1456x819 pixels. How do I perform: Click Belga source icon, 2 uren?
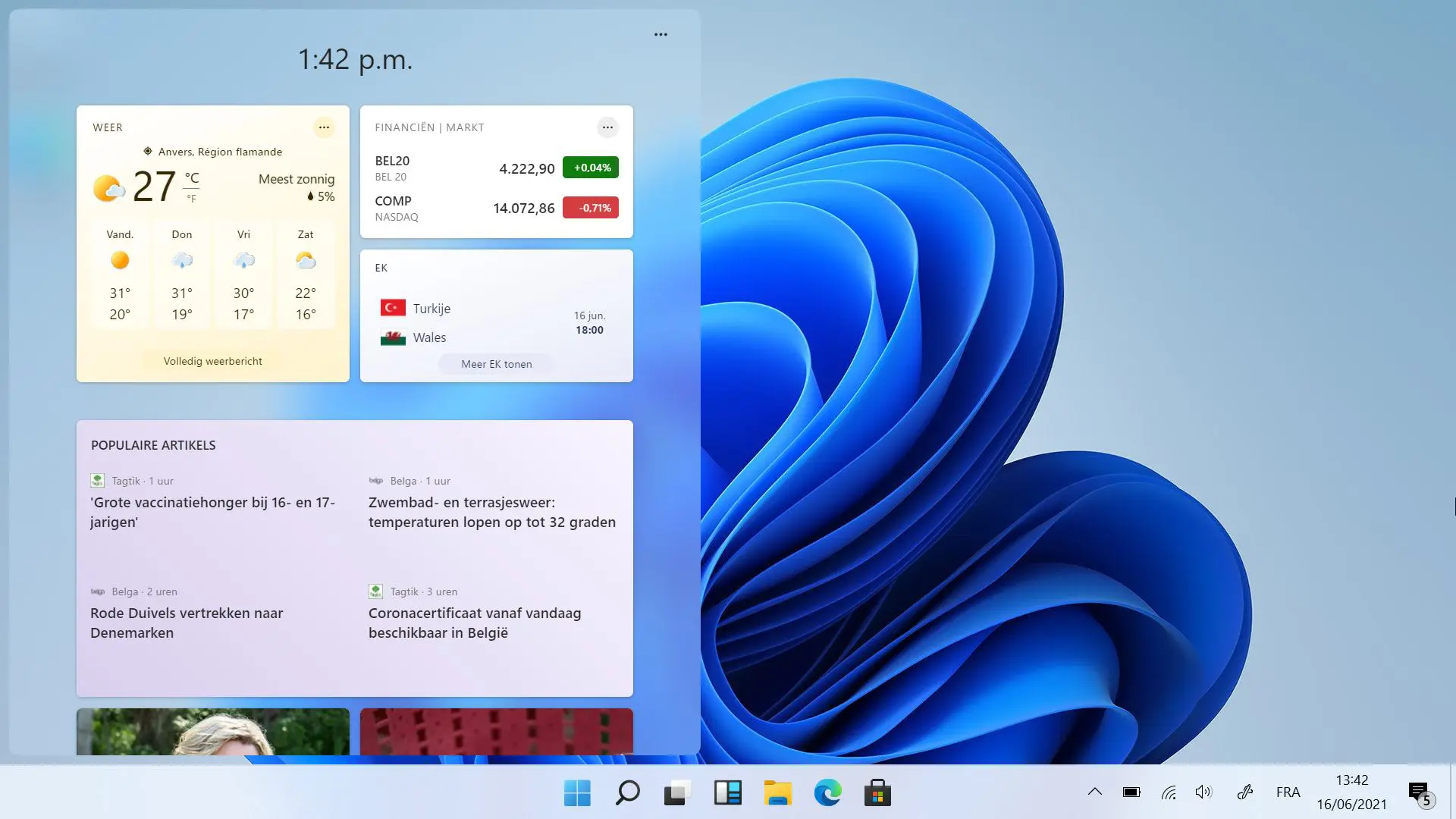(x=97, y=591)
